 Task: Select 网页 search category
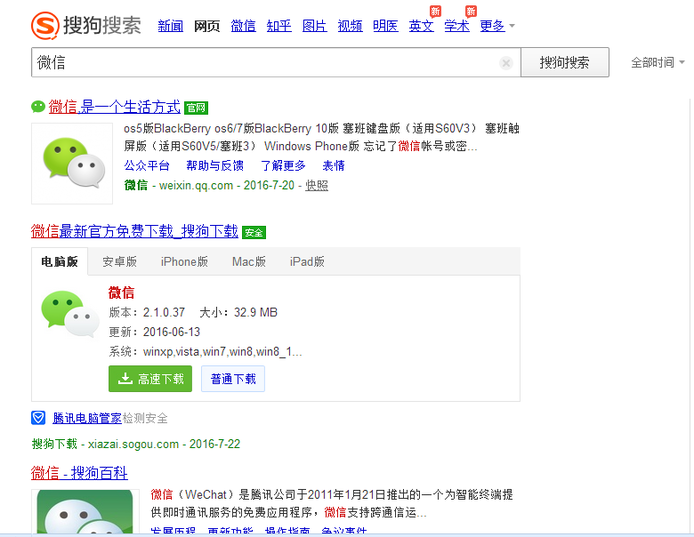[x=207, y=26]
